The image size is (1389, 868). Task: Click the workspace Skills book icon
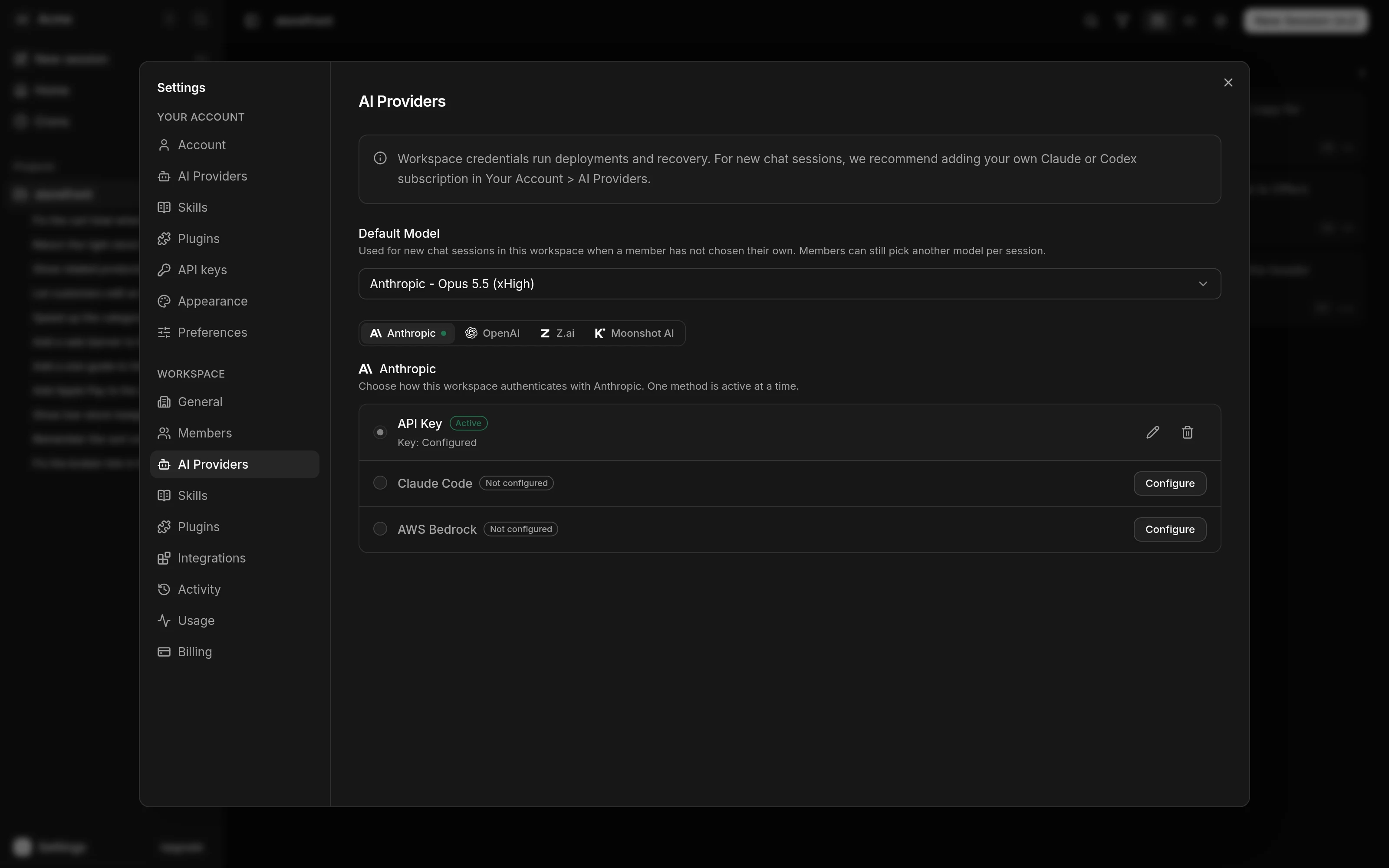[164, 496]
